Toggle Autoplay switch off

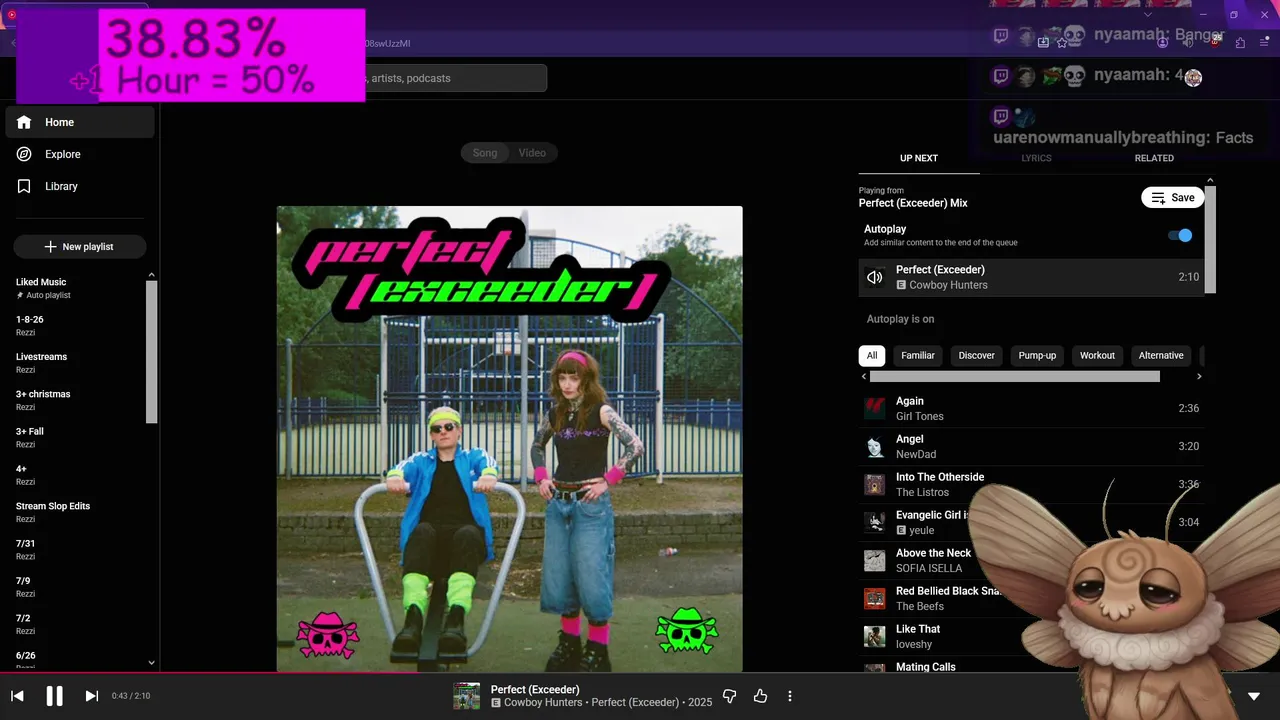[1180, 235]
